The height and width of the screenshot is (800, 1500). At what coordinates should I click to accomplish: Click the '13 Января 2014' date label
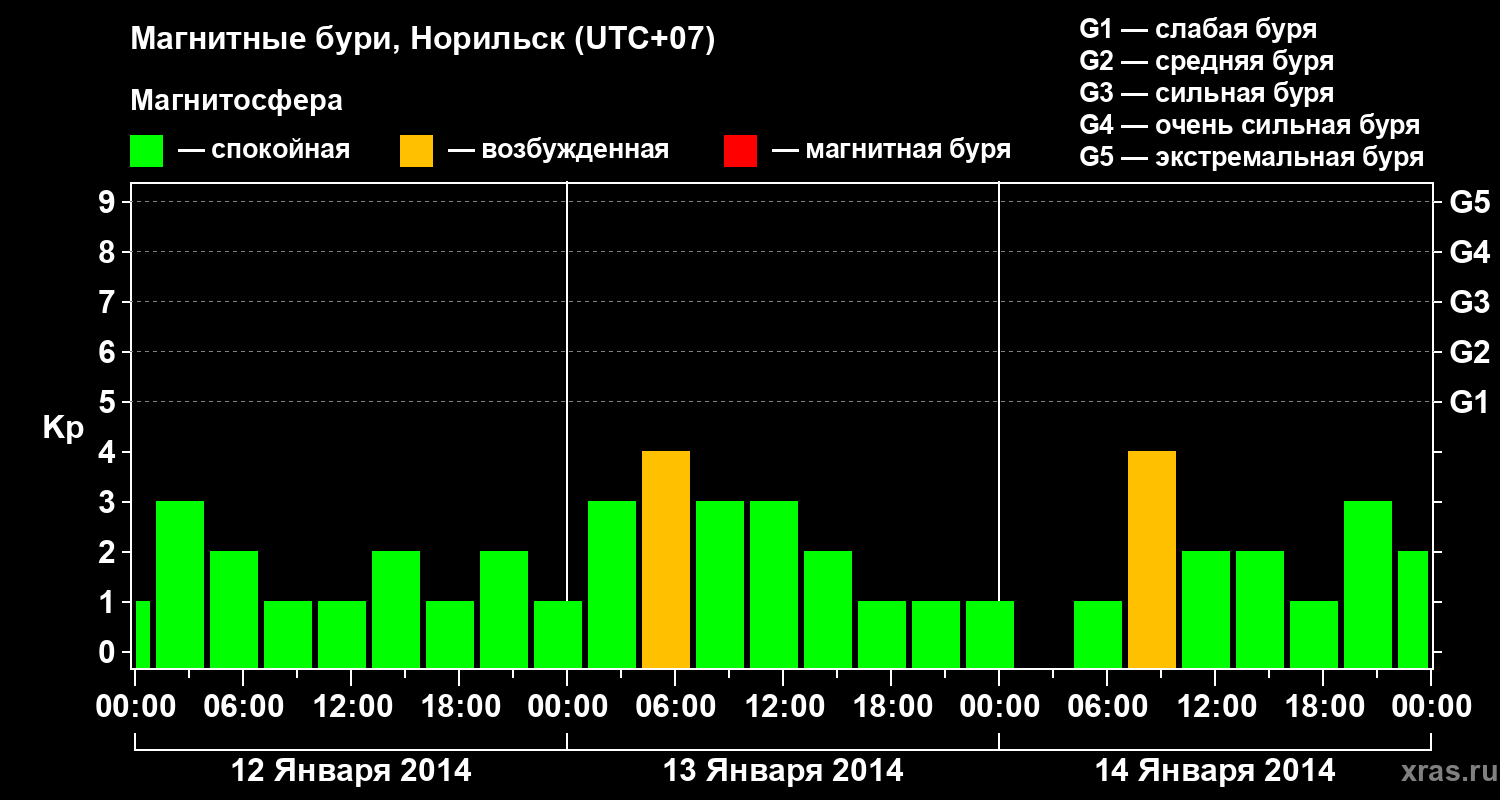point(783,771)
